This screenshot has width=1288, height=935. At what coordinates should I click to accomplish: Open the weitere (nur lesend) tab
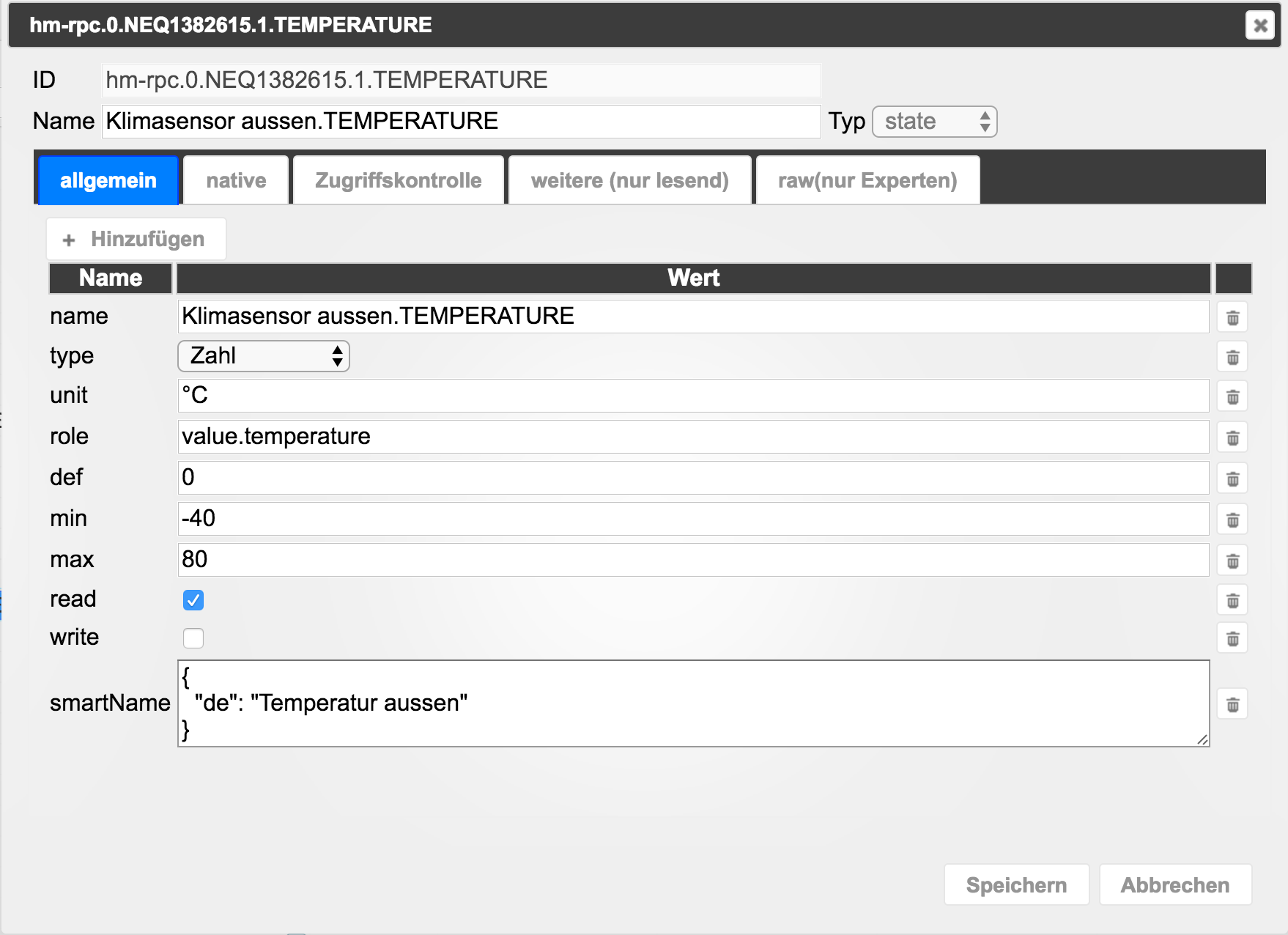point(630,180)
